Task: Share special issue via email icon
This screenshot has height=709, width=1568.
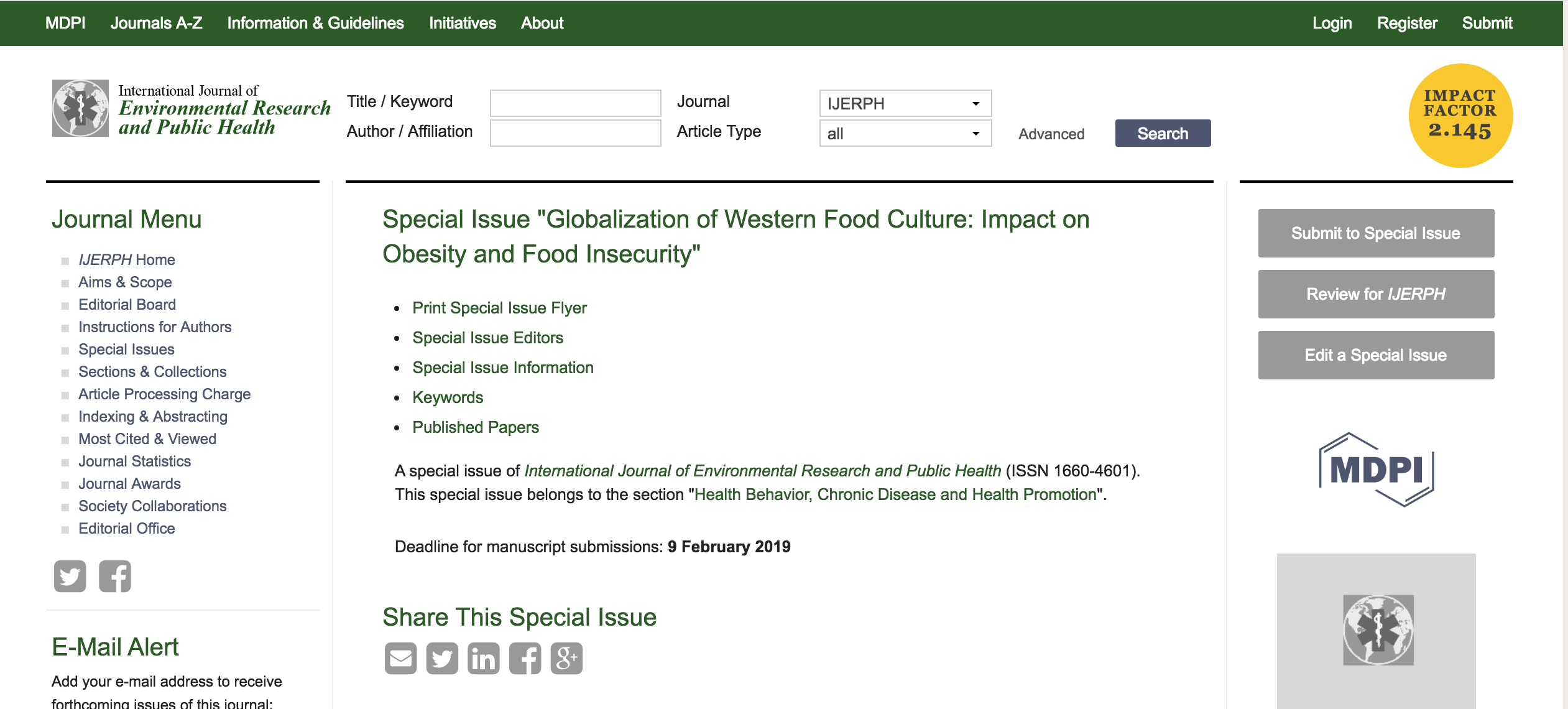Action: click(x=400, y=658)
